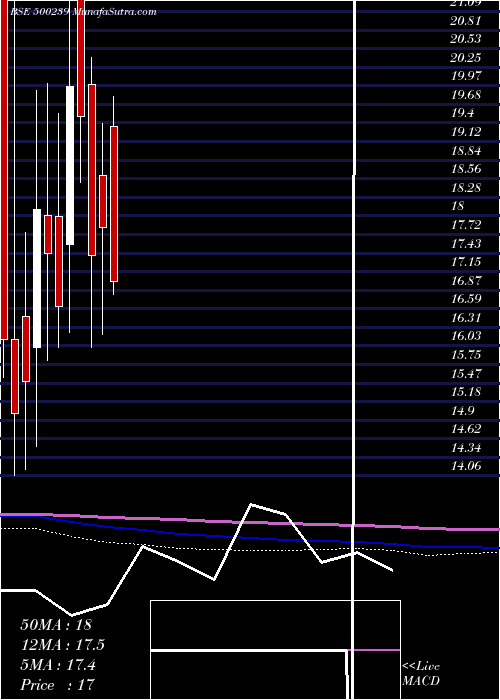Click the 12MA : 17.5 indicator text

(x=62, y=645)
